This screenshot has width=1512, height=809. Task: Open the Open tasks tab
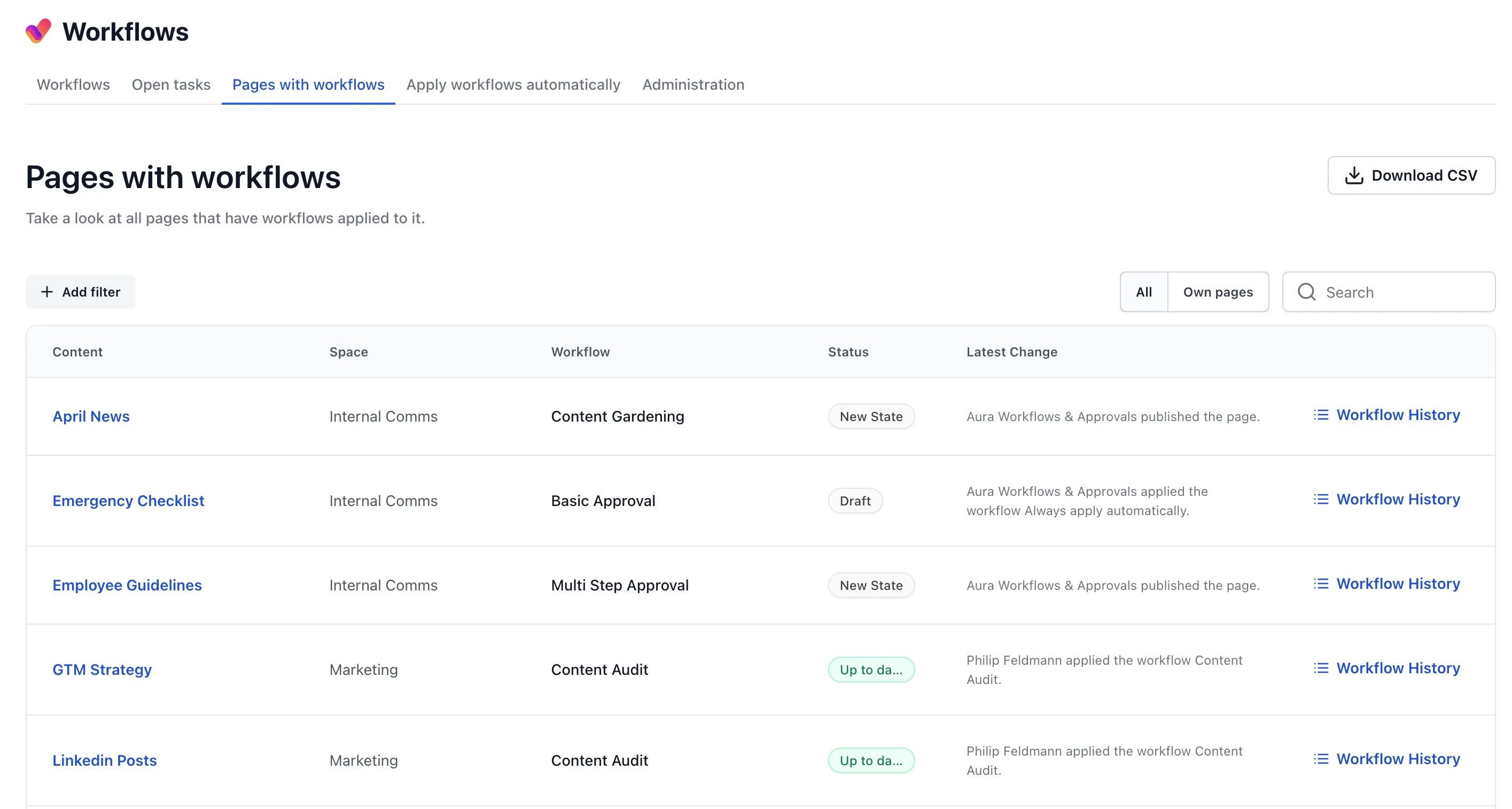point(171,84)
